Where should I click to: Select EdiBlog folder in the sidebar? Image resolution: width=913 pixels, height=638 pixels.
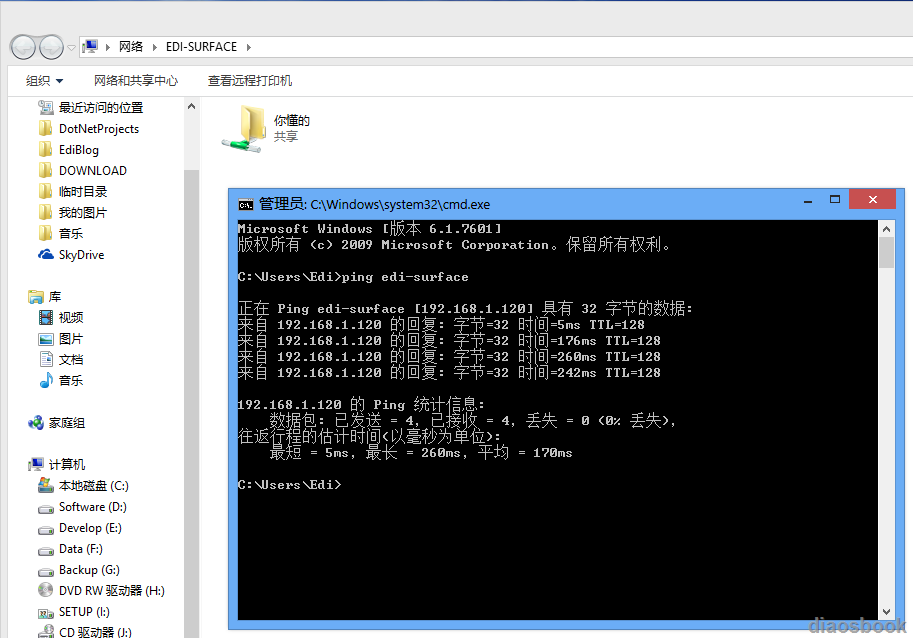tap(79, 150)
